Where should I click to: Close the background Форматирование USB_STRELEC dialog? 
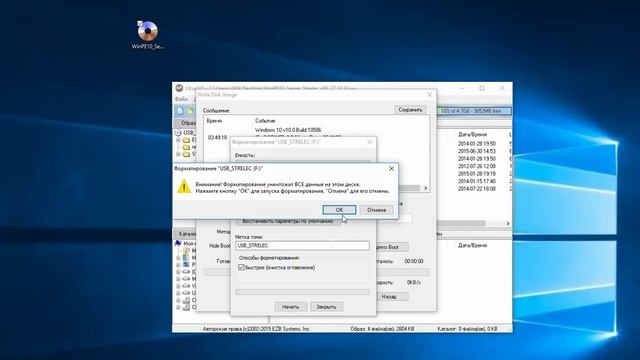point(369,142)
